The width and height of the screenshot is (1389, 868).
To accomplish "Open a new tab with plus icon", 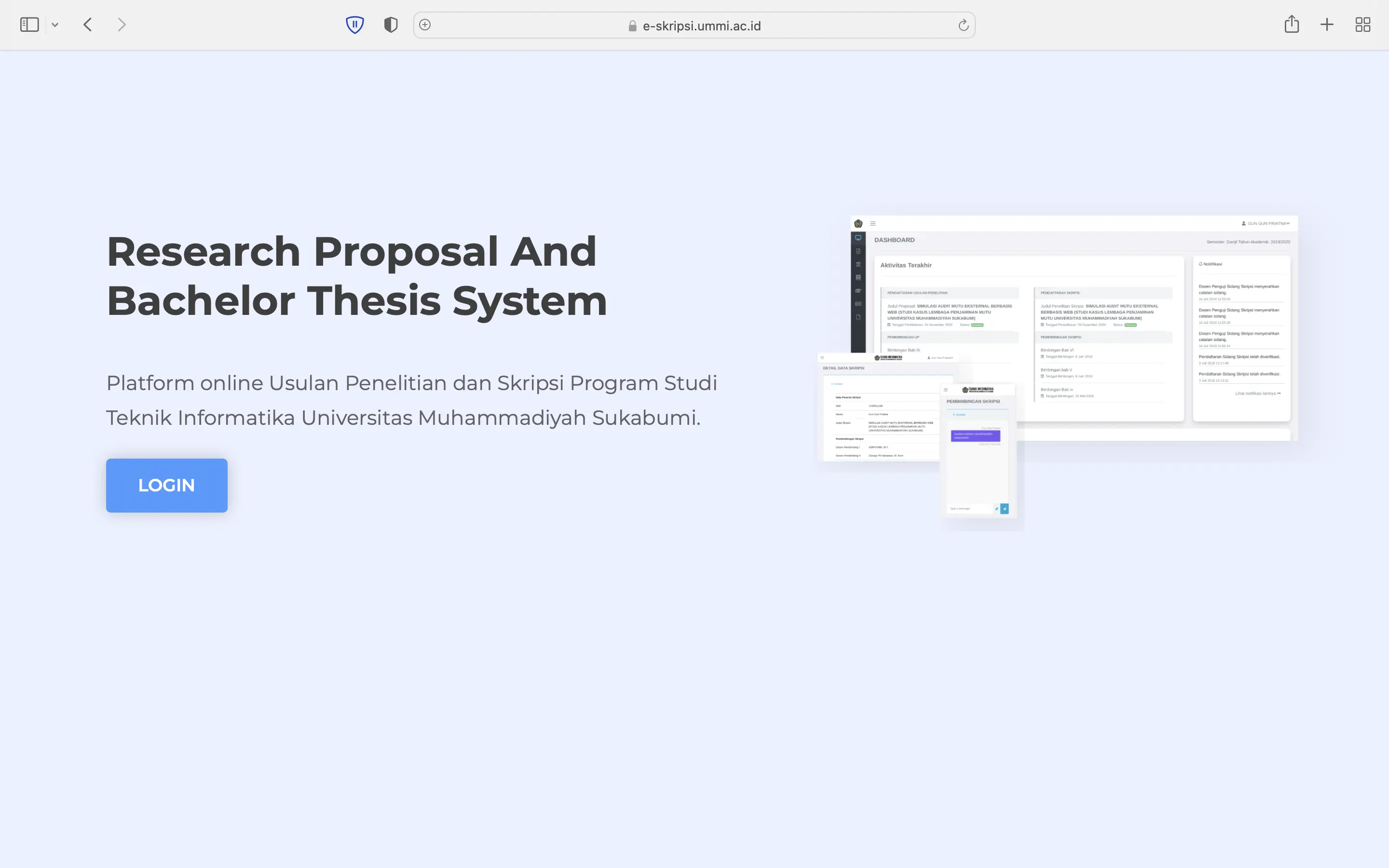I will click(1327, 25).
